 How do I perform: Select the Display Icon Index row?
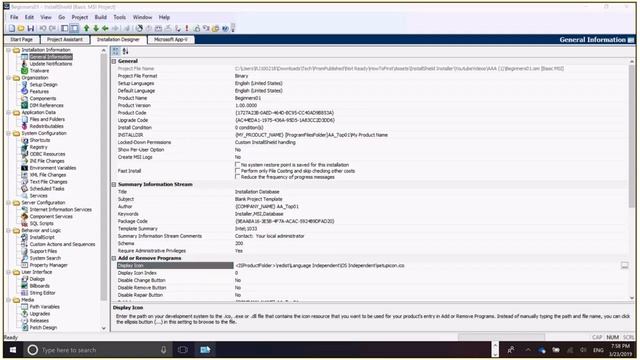tap(371, 273)
